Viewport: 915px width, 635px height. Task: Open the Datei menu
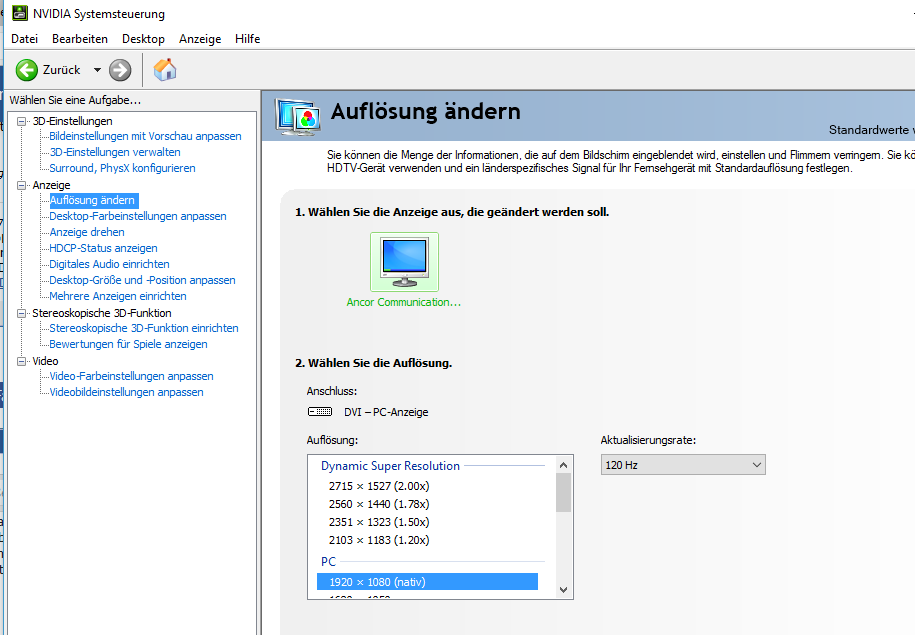tap(25, 39)
